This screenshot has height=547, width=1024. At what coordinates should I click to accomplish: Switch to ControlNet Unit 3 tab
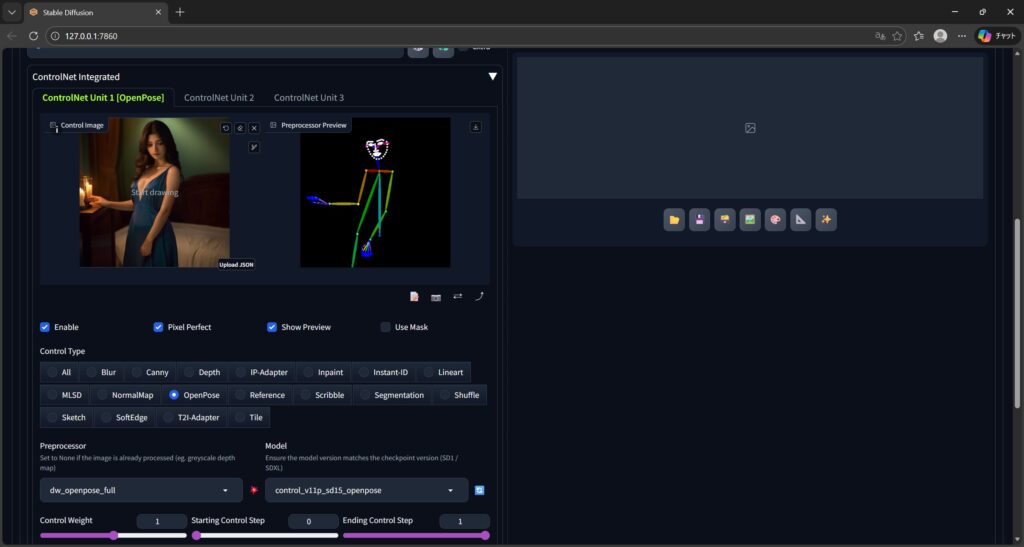click(x=309, y=98)
